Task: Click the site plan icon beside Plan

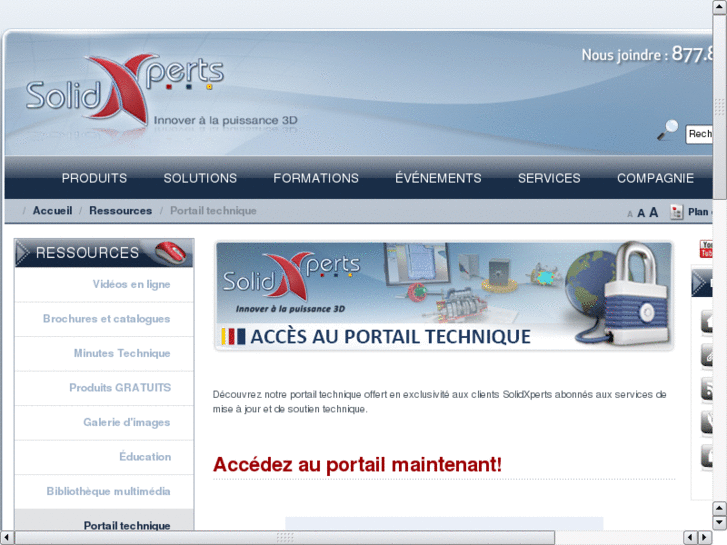Action: point(676,212)
